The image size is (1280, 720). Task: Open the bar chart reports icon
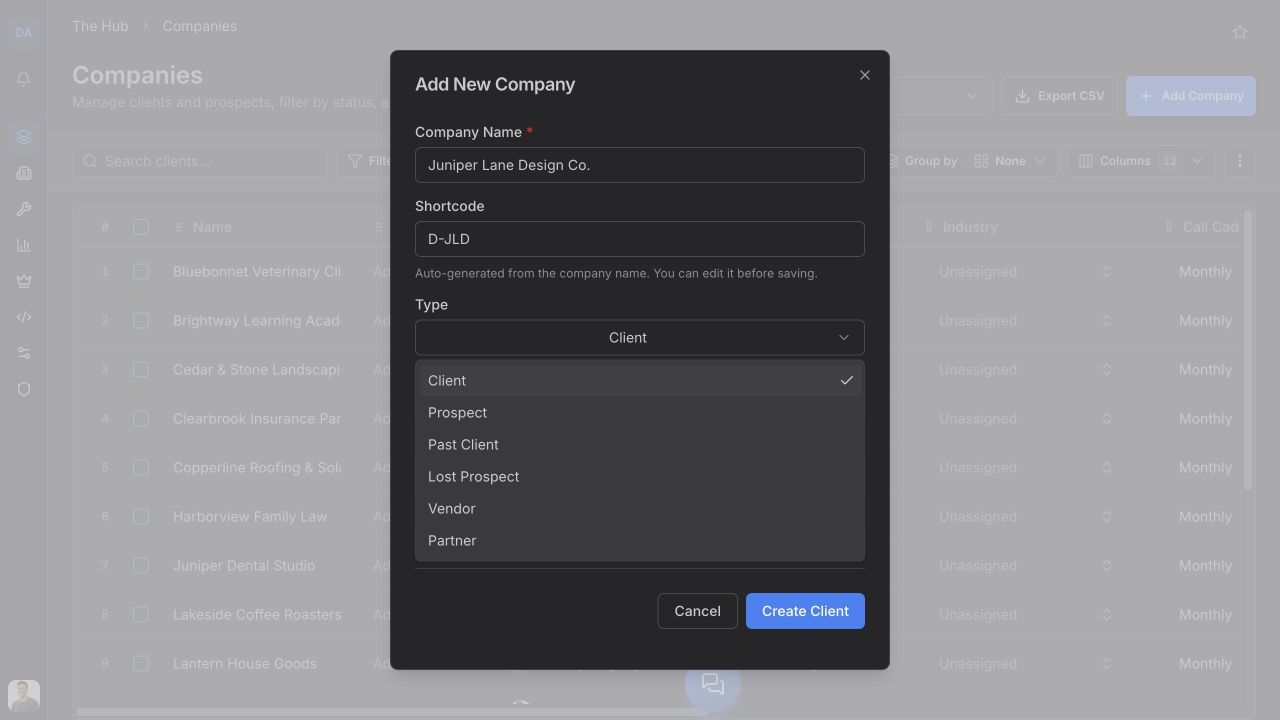click(x=24, y=245)
